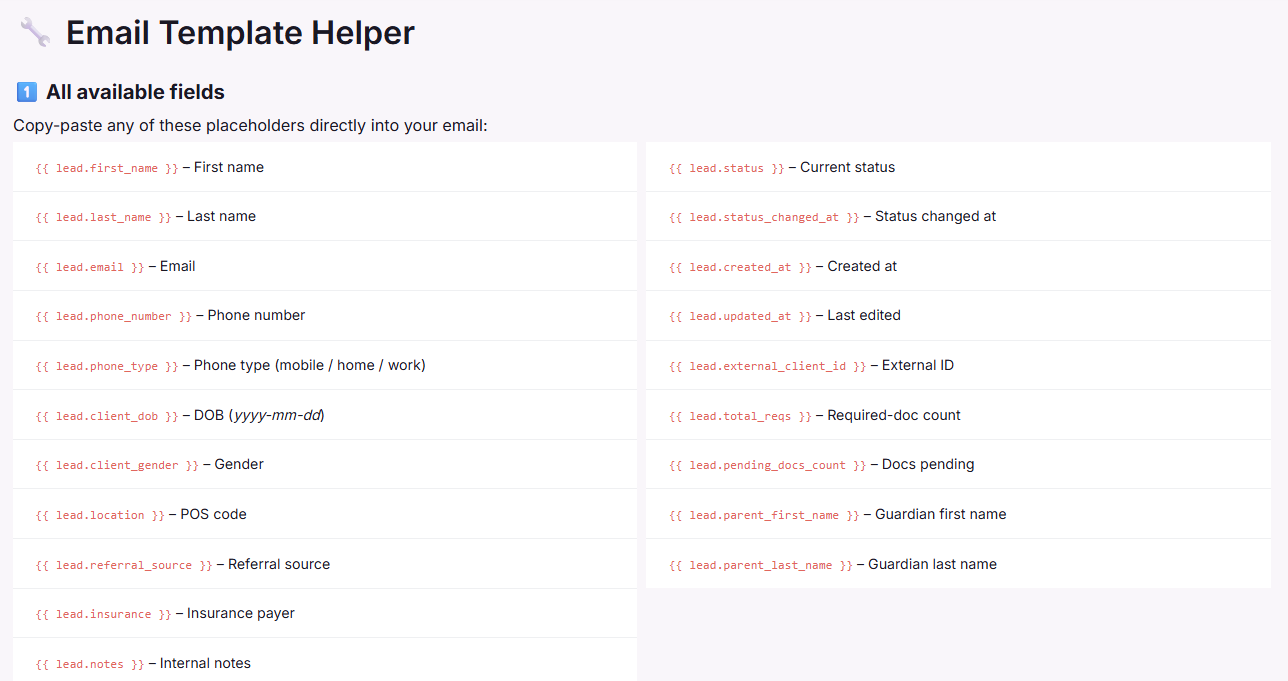1288x681 pixels.
Task: Select the lead.pending_docs_count placeholder
Action: [767, 465]
